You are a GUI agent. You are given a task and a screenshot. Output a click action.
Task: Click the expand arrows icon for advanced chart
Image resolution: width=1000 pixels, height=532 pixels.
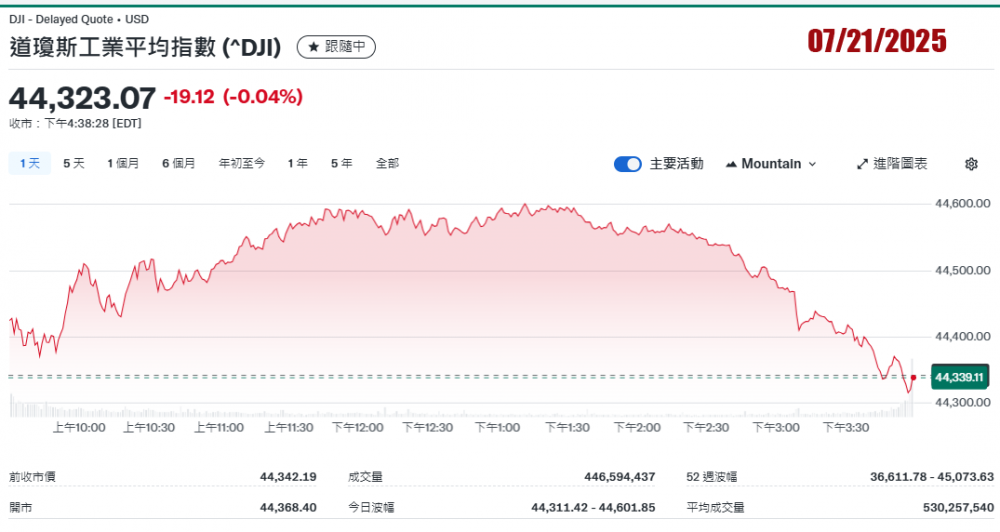tap(862, 164)
